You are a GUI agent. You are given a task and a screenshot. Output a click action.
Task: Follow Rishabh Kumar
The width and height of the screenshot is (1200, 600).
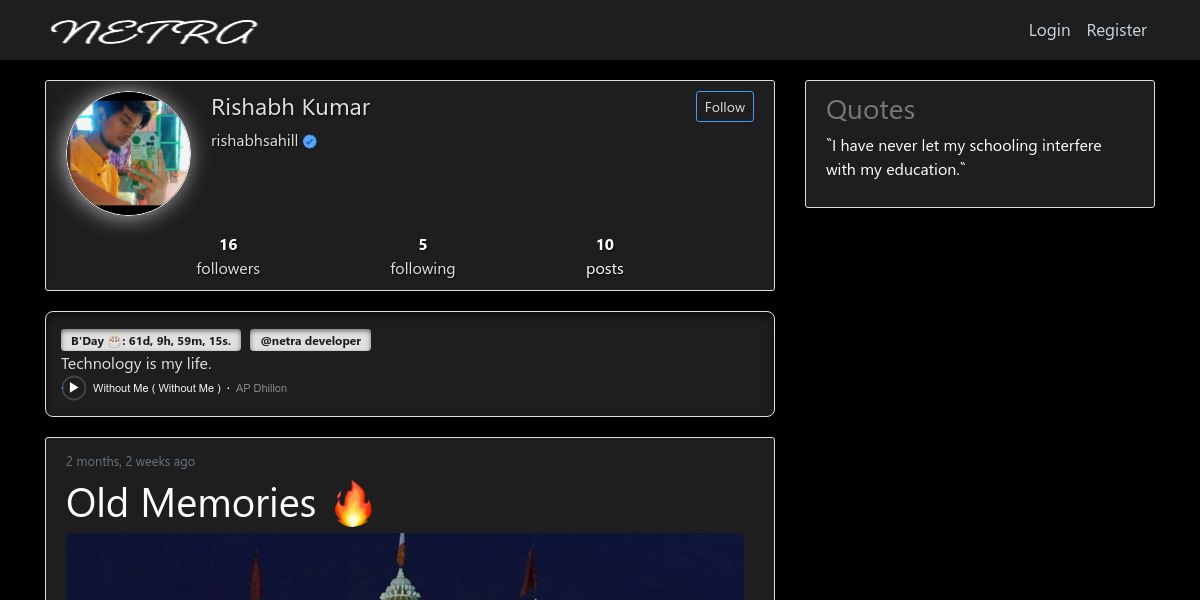pyautogui.click(x=724, y=107)
